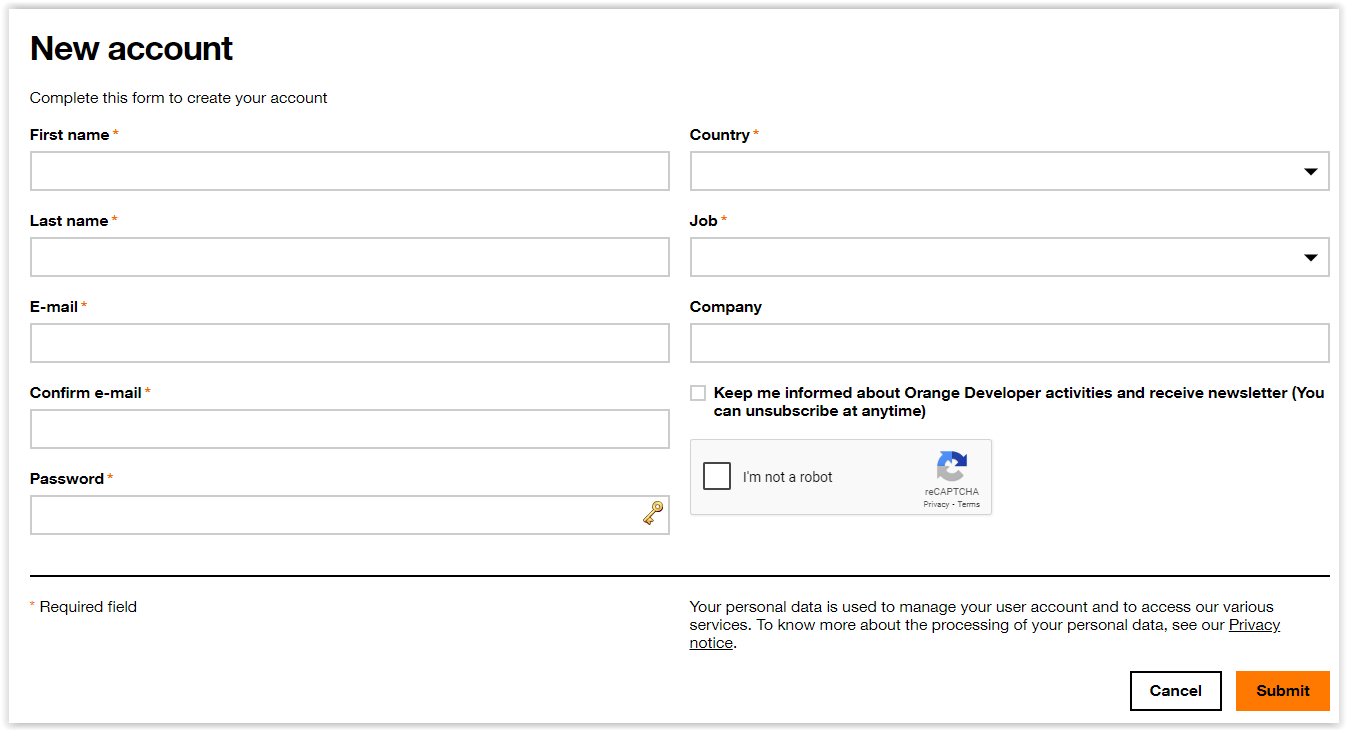Focus the First name input field
This screenshot has width=1347, height=731.
349,172
